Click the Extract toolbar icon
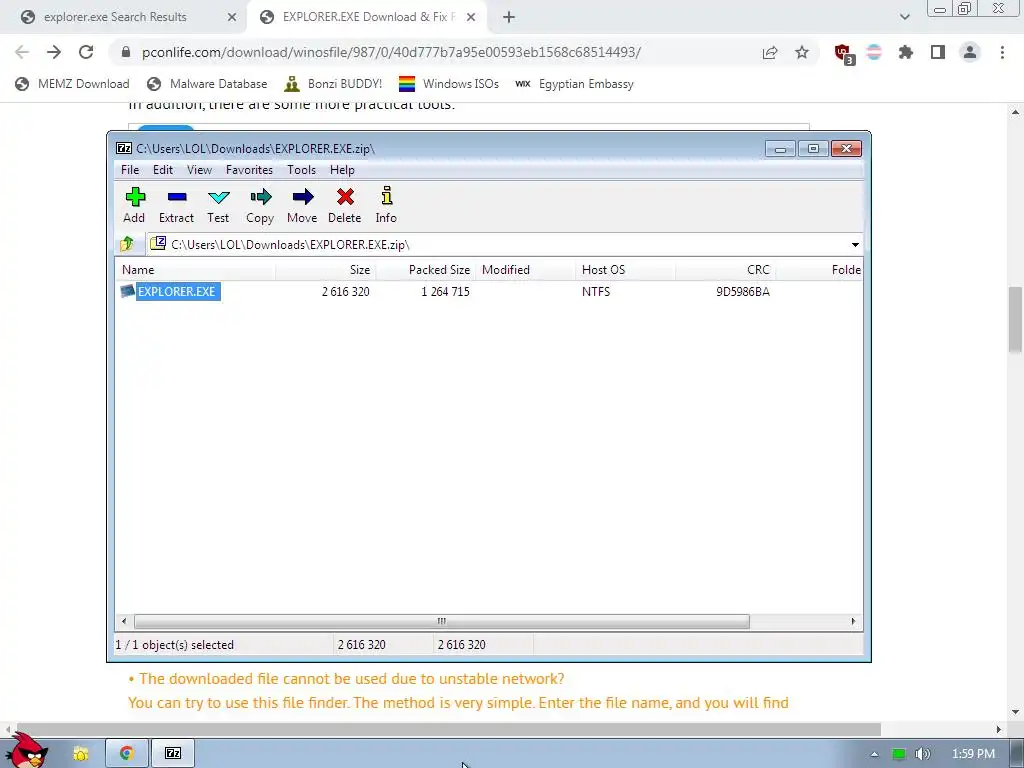 click(x=176, y=206)
